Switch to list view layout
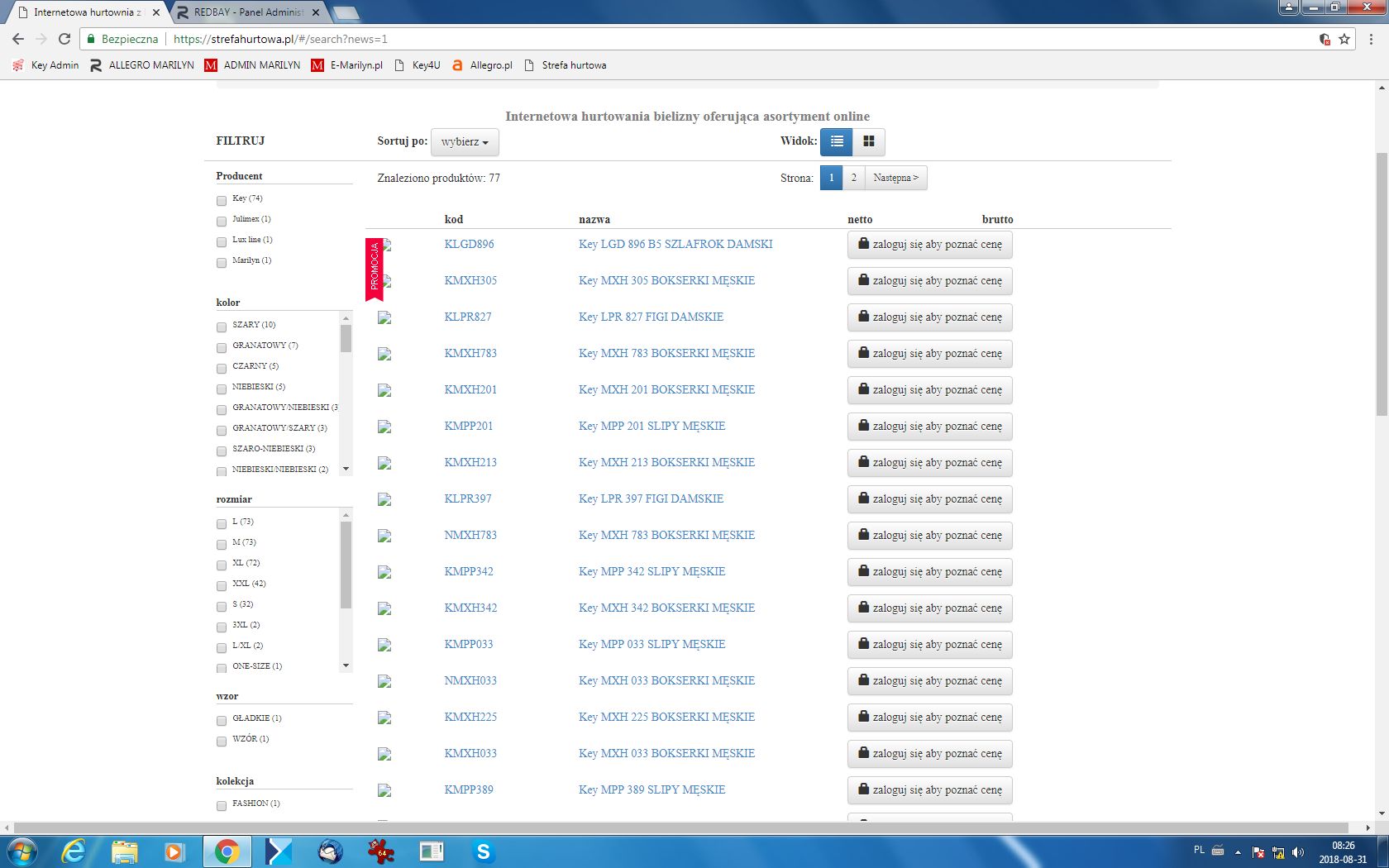 click(x=836, y=141)
